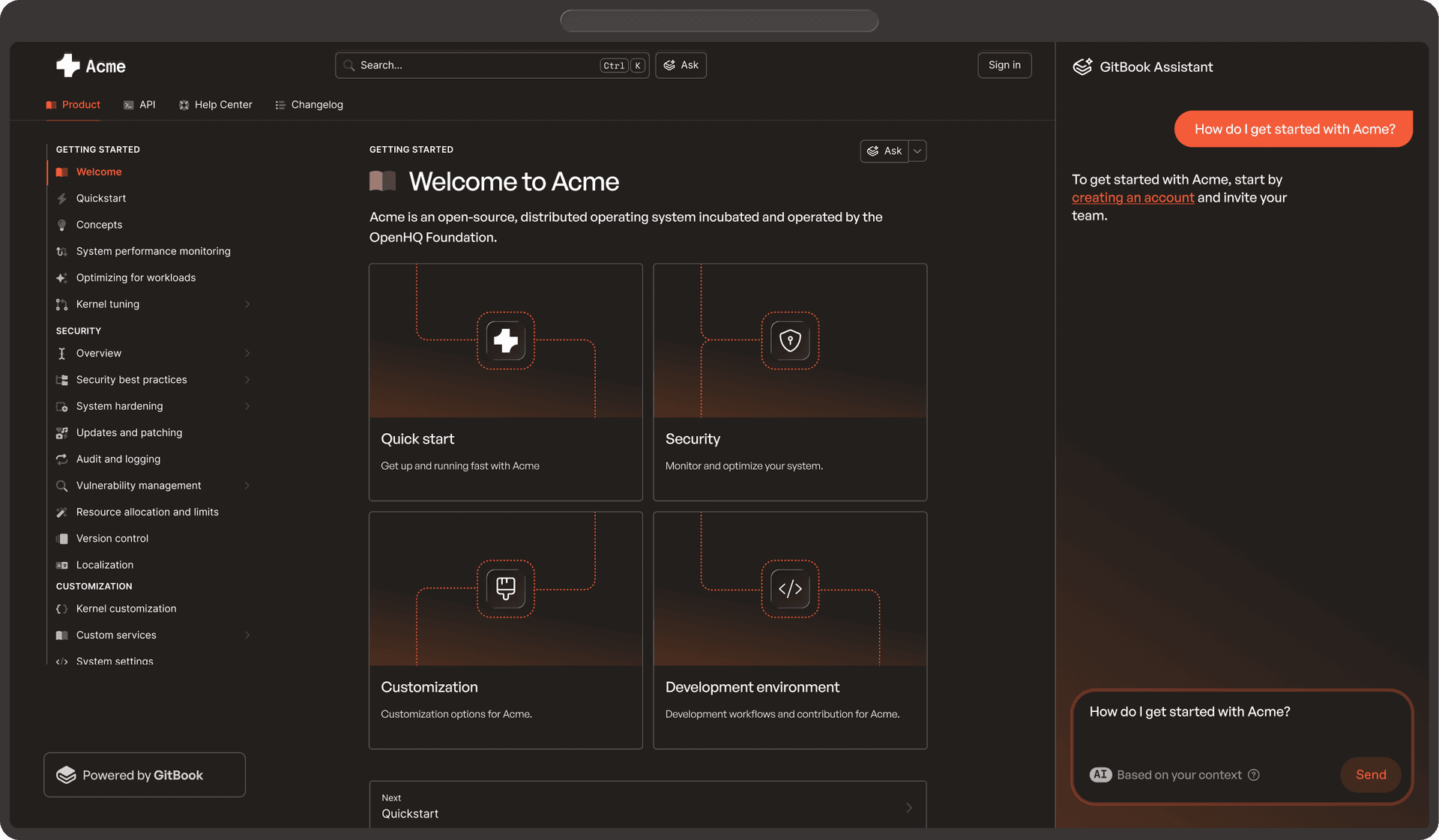Click the Welcome book icon in sidebar
This screenshot has width=1439, height=840.
(62, 172)
